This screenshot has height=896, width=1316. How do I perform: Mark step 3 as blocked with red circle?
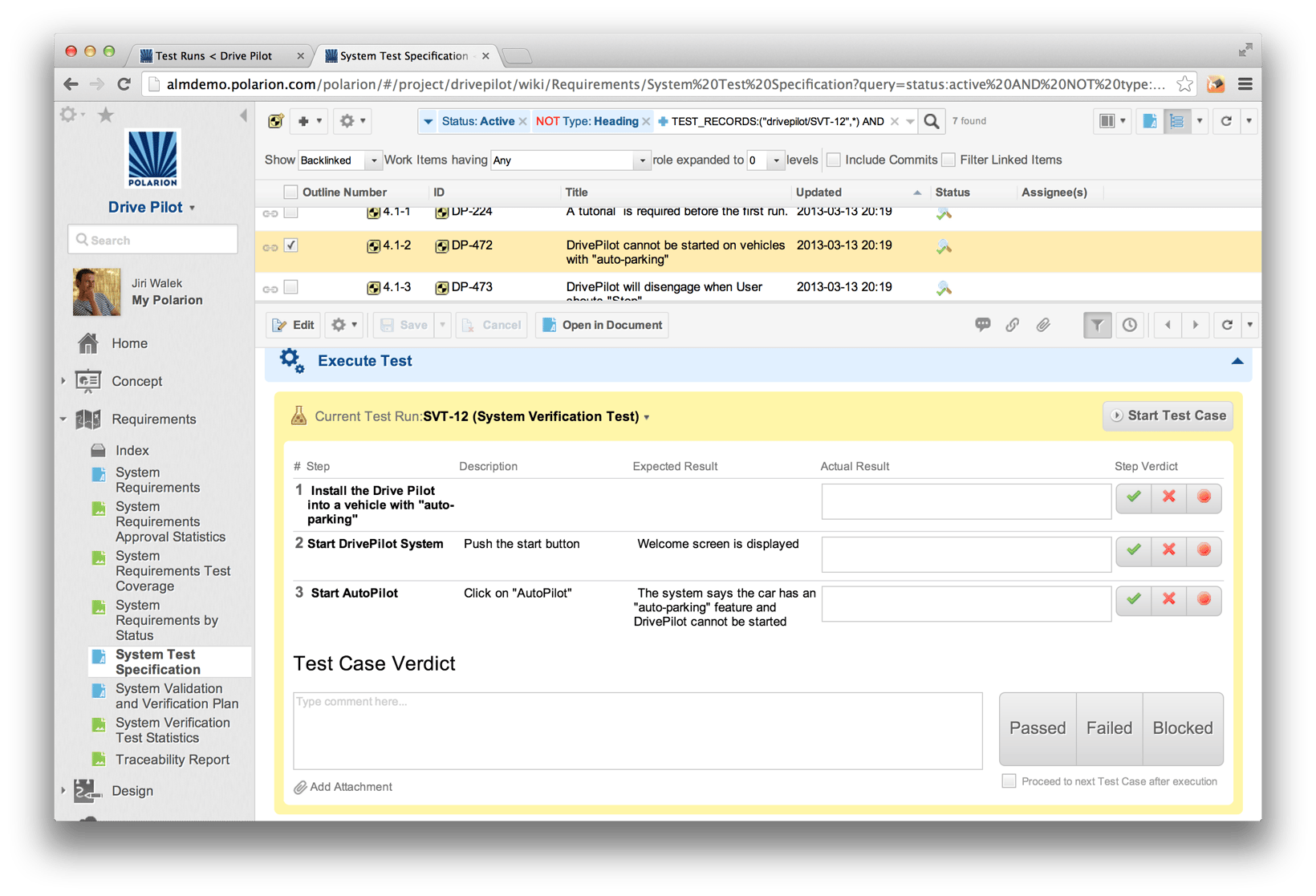click(1204, 600)
